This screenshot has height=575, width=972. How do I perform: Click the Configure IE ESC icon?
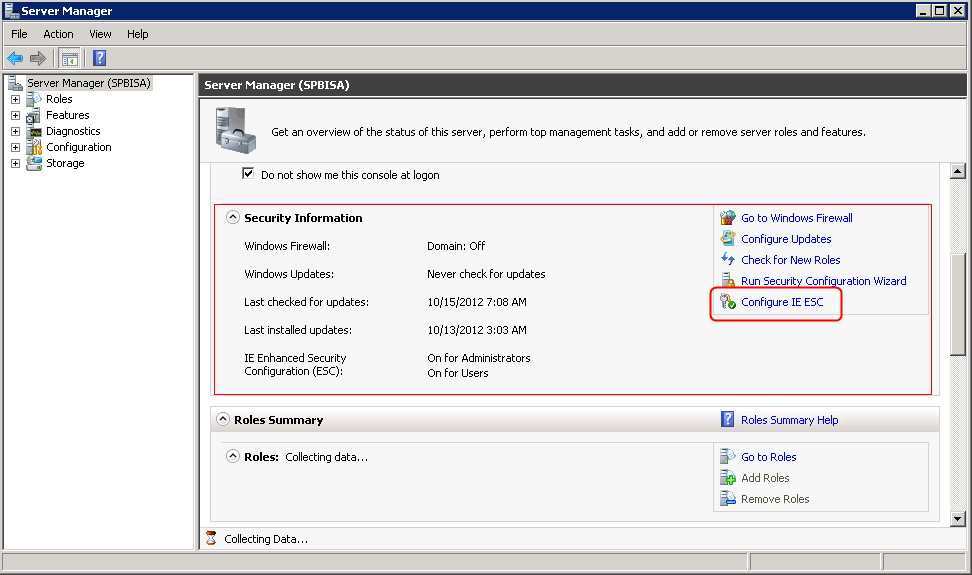tap(728, 302)
